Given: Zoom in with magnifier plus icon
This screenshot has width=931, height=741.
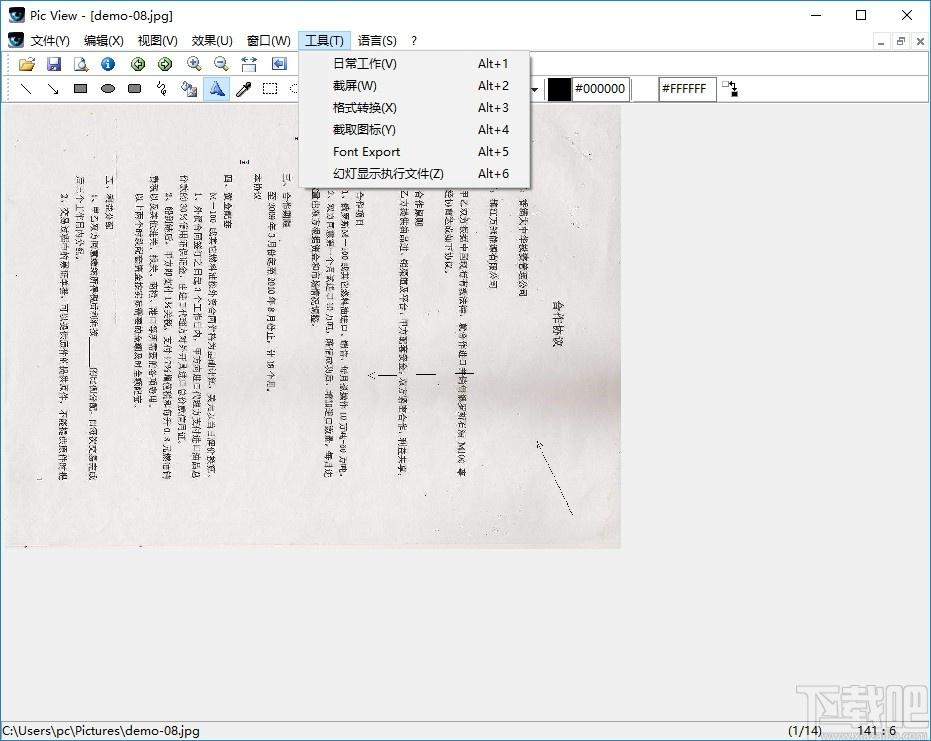Looking at the screenshot, I should tap(194, 64).
